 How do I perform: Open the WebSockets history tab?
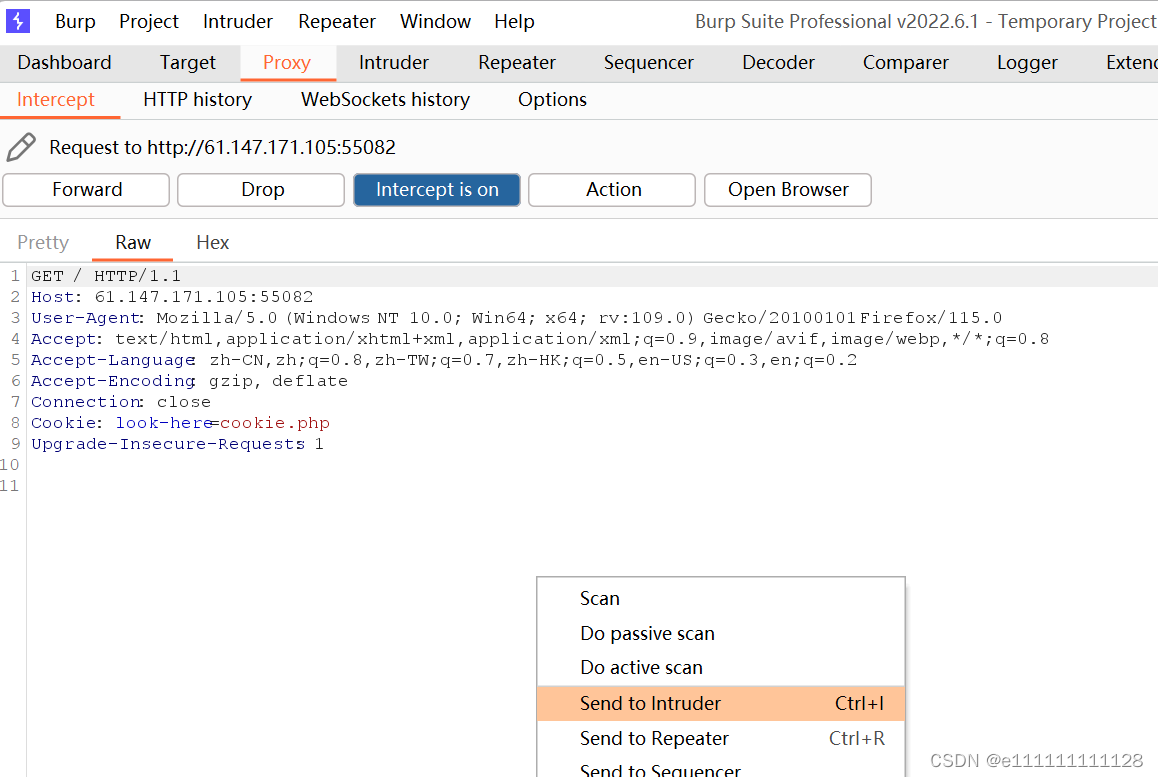coord(384,99)
